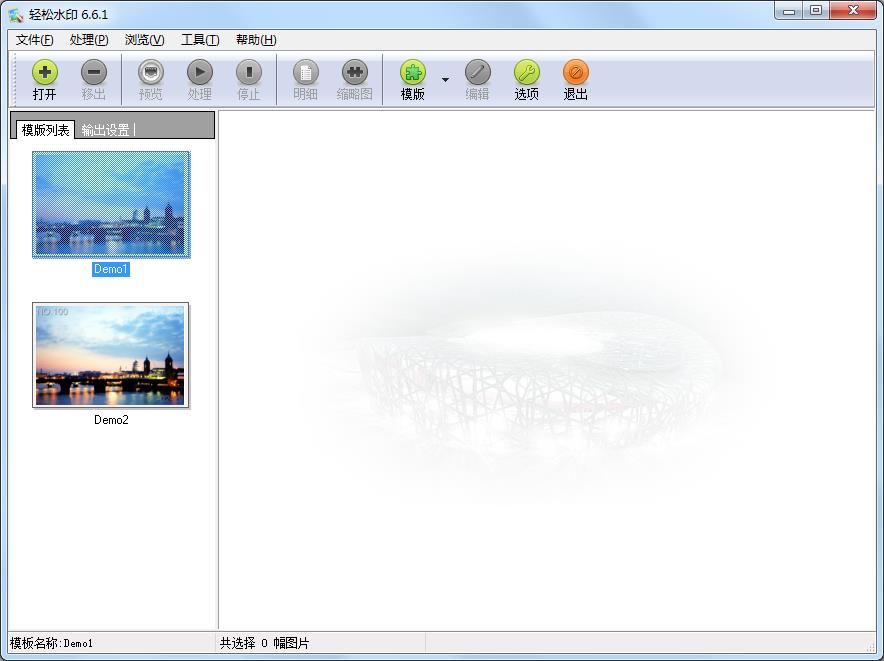
Task: Open the 文件 (File) menu
Action: click(33, 40)
